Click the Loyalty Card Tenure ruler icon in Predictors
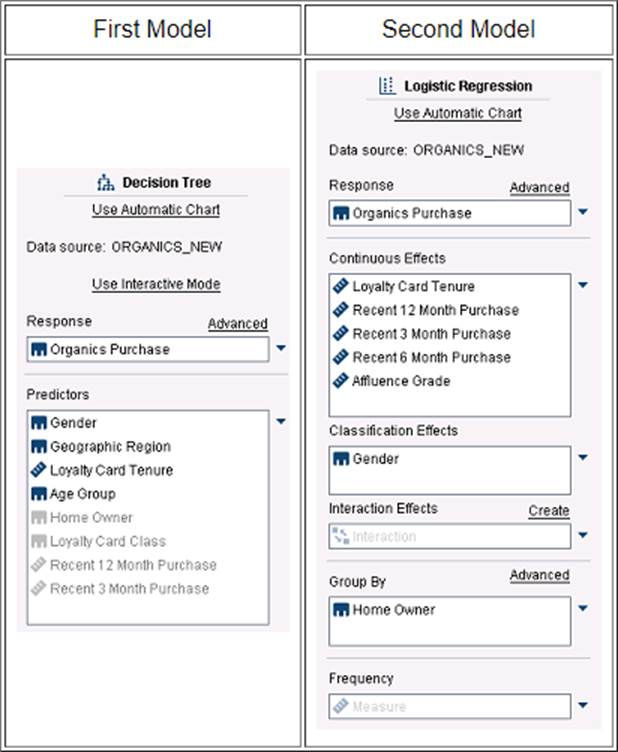Image resolution: width=618 pixels, height=752 pixels. click(x=39, y=470)
